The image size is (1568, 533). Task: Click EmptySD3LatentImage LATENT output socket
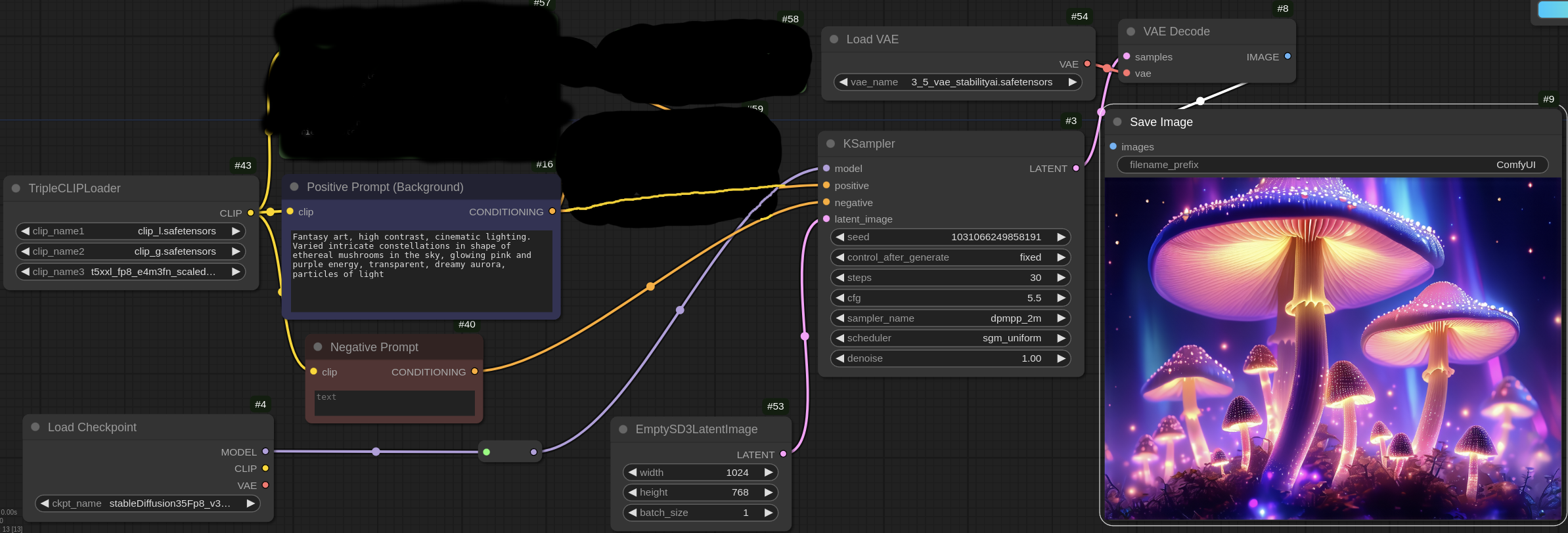[783, 454]
